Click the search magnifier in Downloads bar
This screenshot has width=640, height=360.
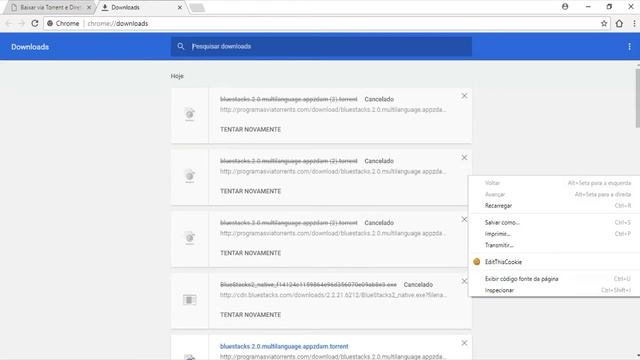click(181, 46)
